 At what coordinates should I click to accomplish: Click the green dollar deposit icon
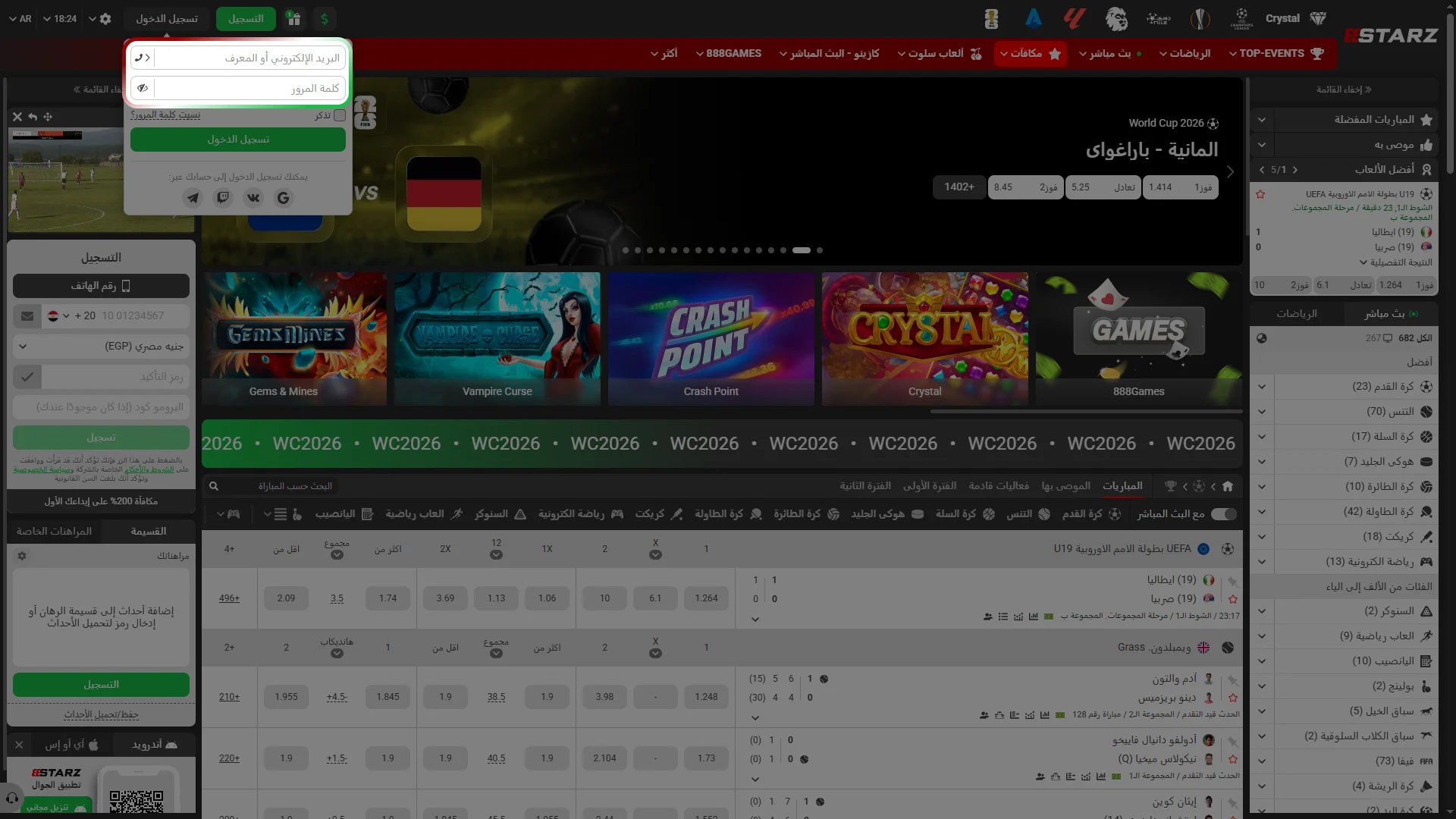click(325, 19)
